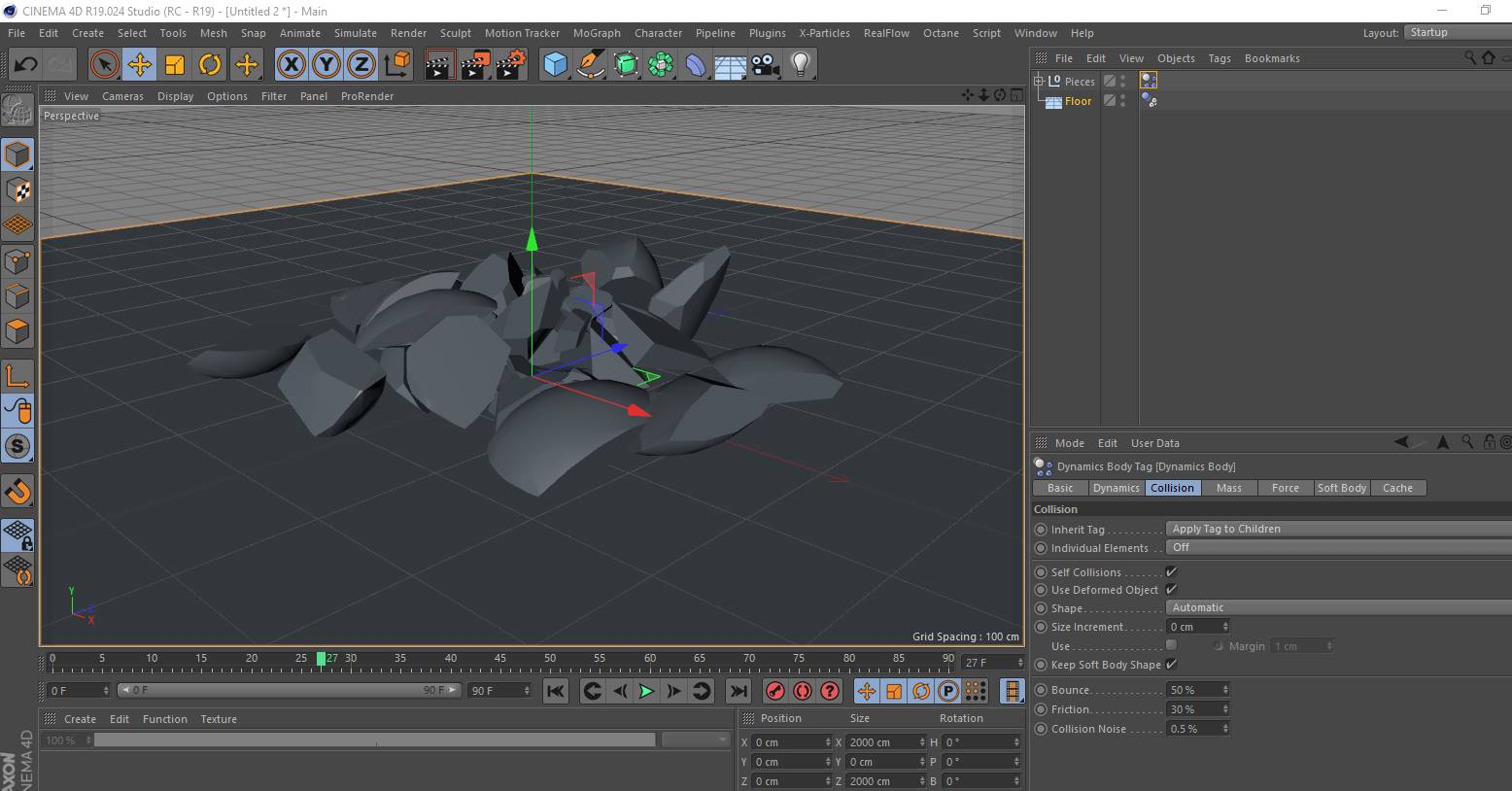1512x791 pixels.
Task: Open the Simulate menu
Action: click(356, 33)
